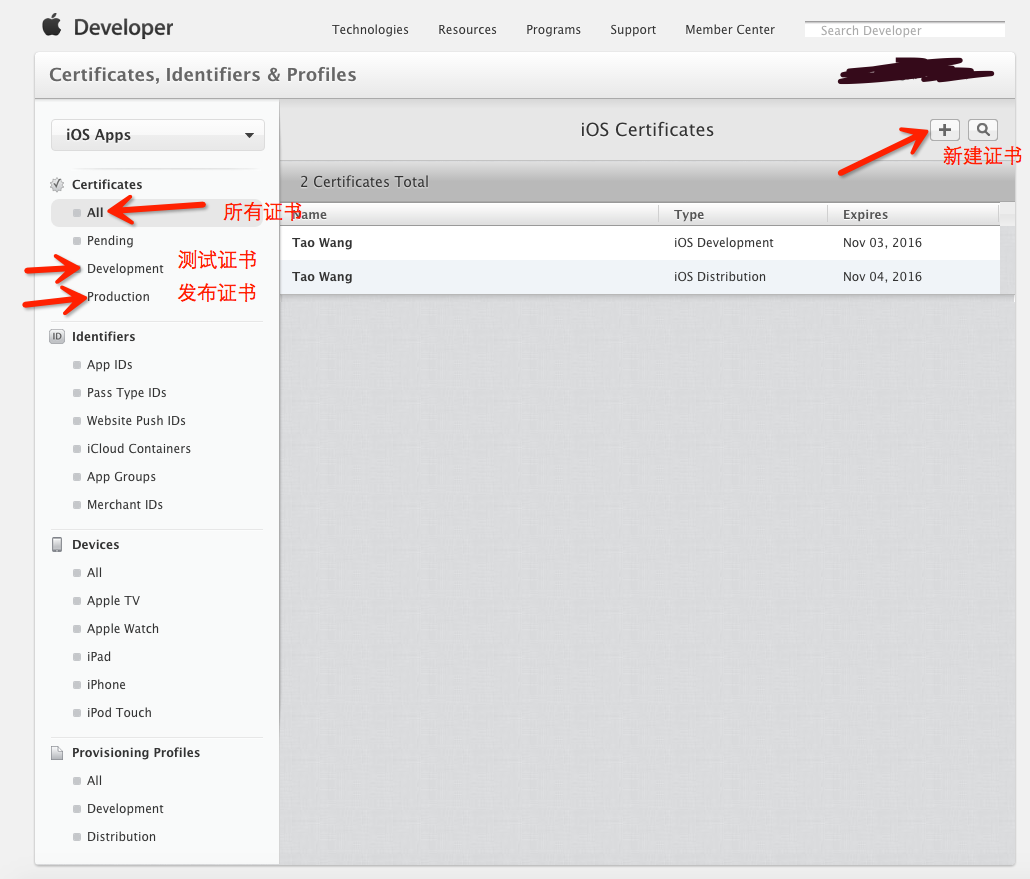Sort by the Type column header
Screen dimensions: 1030x879
coord(743,214)
